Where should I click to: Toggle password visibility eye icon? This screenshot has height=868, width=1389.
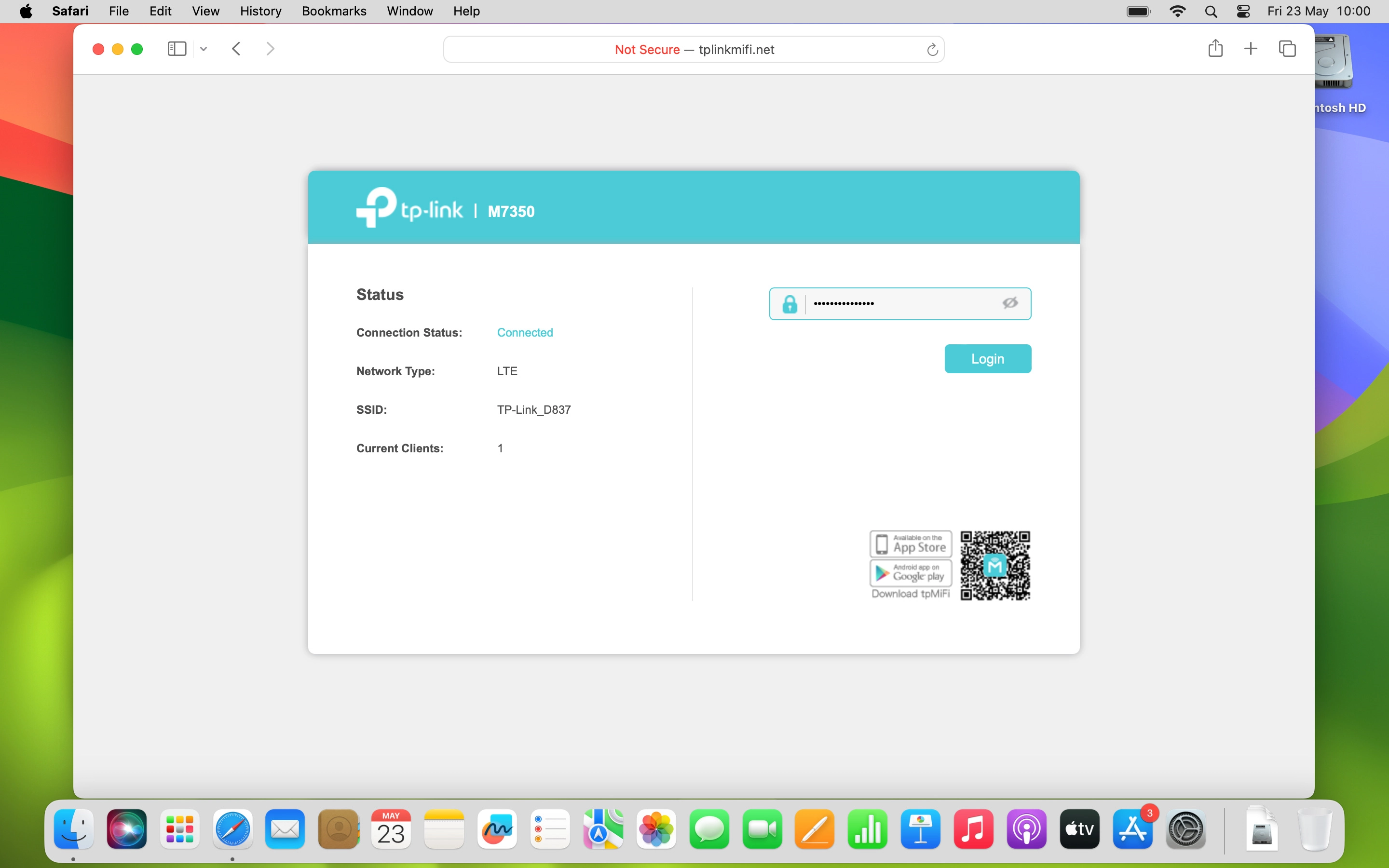(1010, 303)
